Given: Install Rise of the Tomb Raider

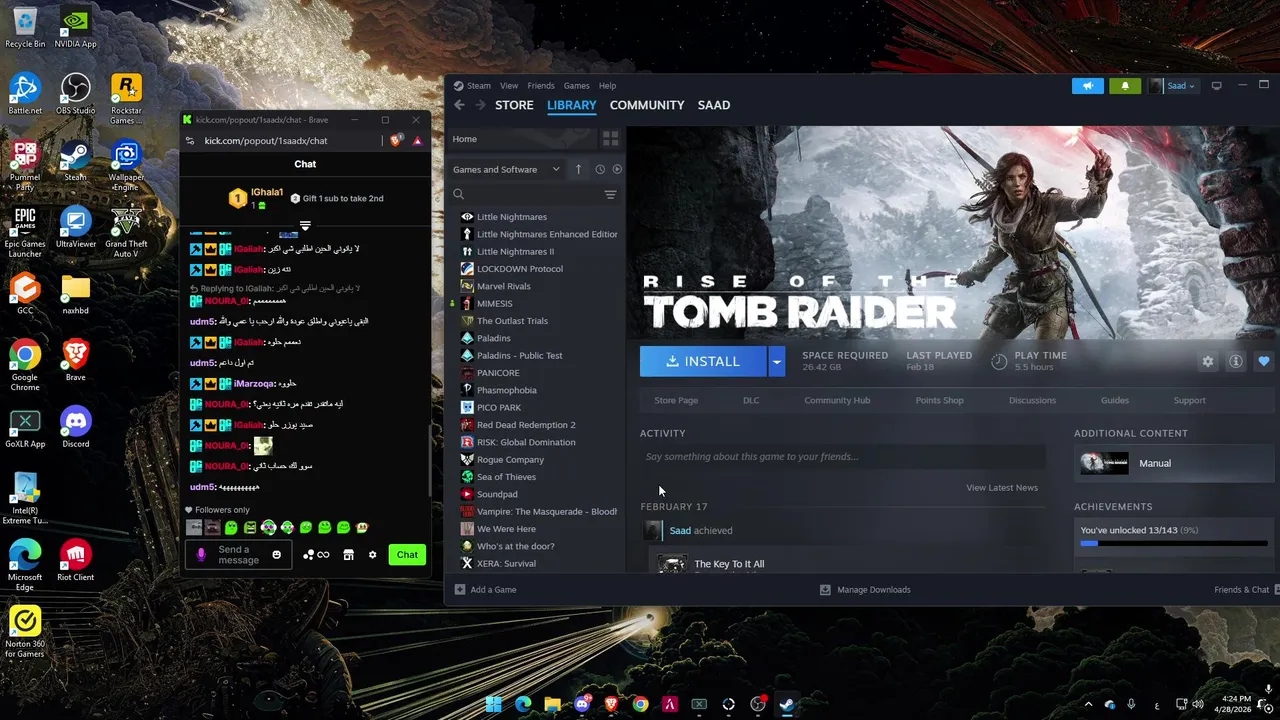Looking at the screenshot, I should (704, 361).
